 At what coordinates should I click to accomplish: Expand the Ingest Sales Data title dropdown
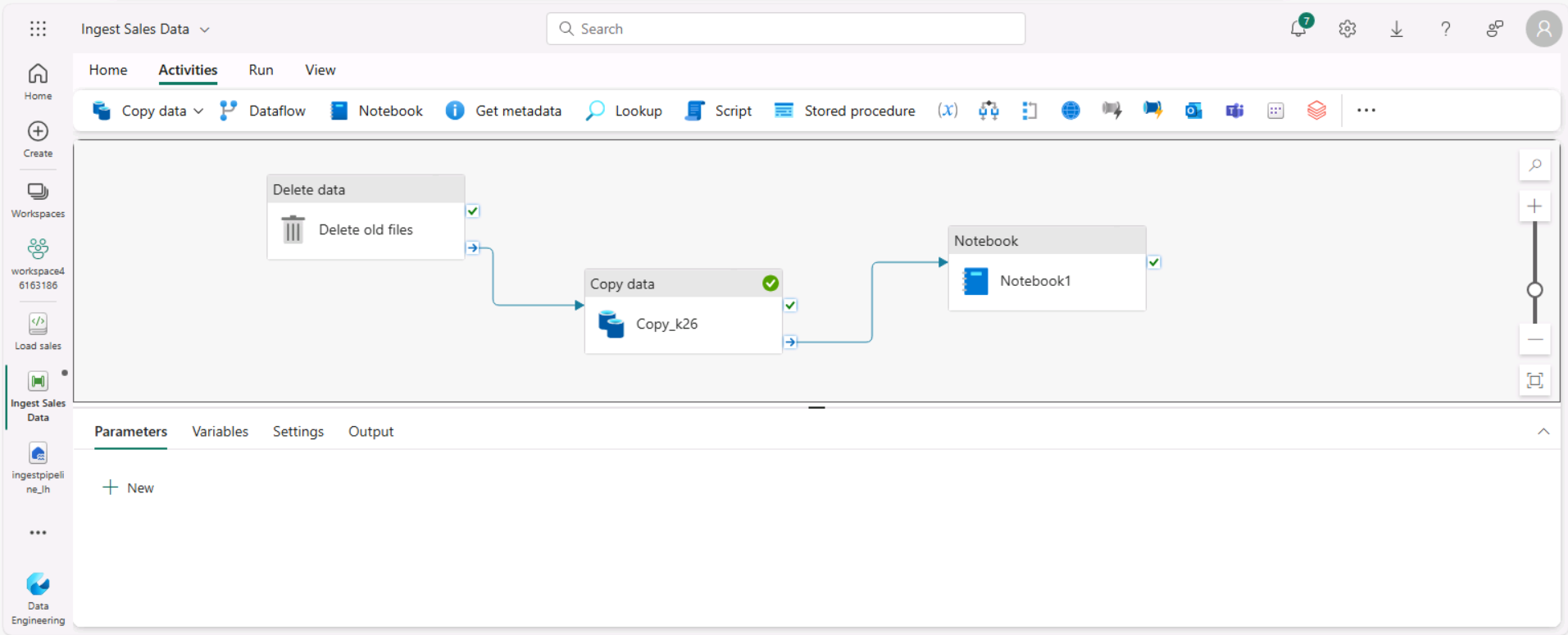(205, 29)
